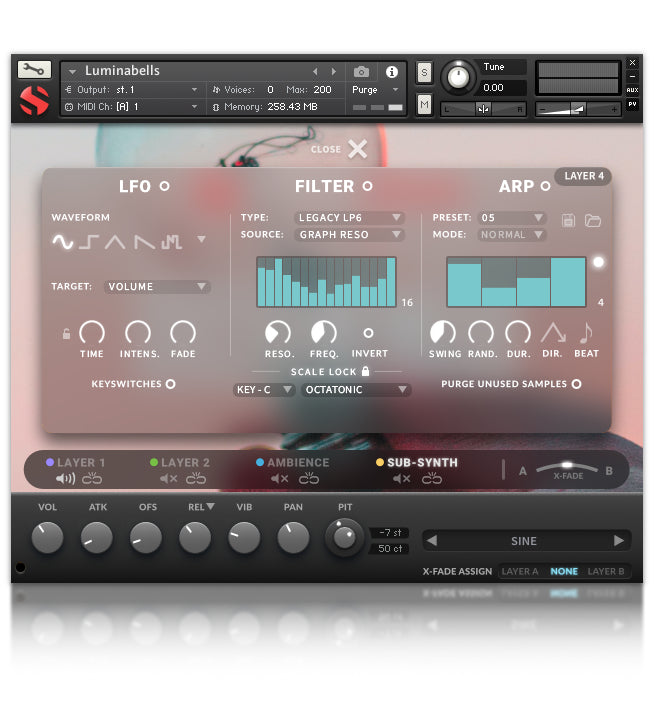Switch to the Ambience layer tab
Viewport: 654px width, 720px height.
coord(298,463)
